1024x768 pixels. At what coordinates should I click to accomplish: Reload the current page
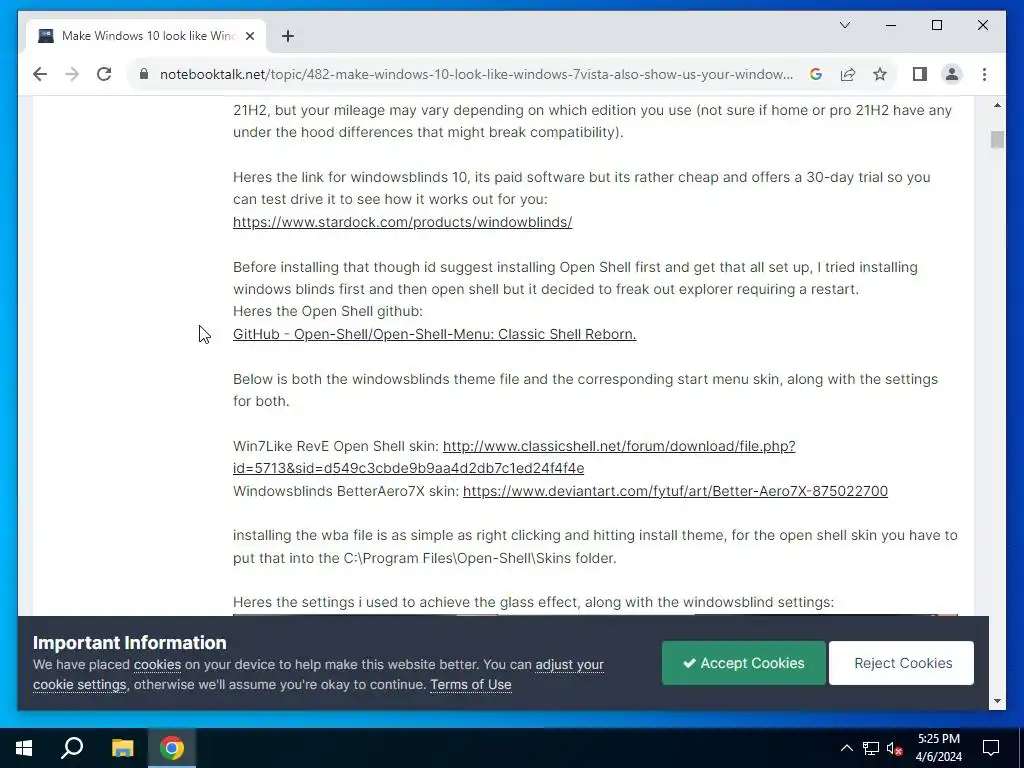104,74
